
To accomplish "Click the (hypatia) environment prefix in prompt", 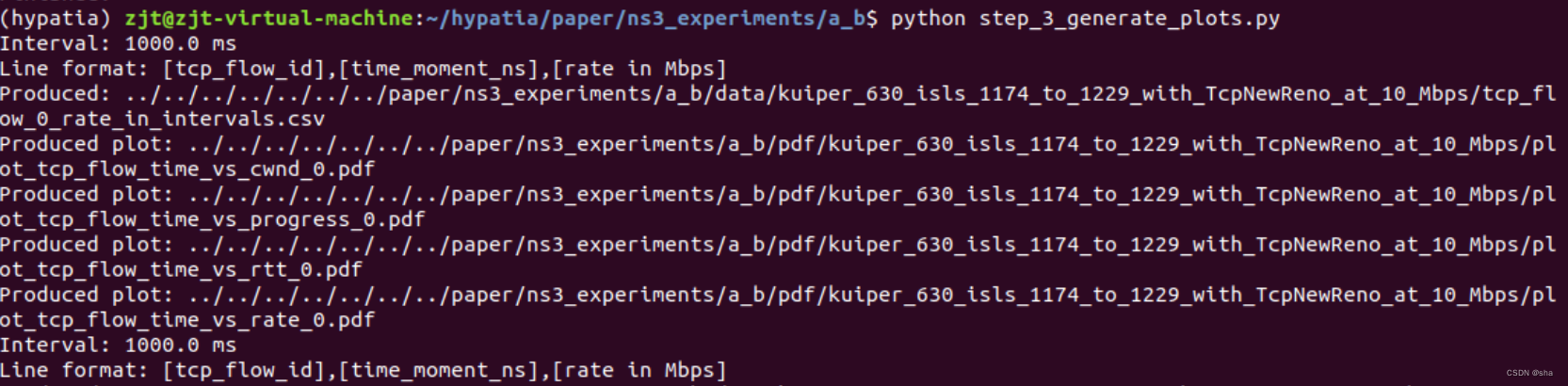I will point(56,18).
